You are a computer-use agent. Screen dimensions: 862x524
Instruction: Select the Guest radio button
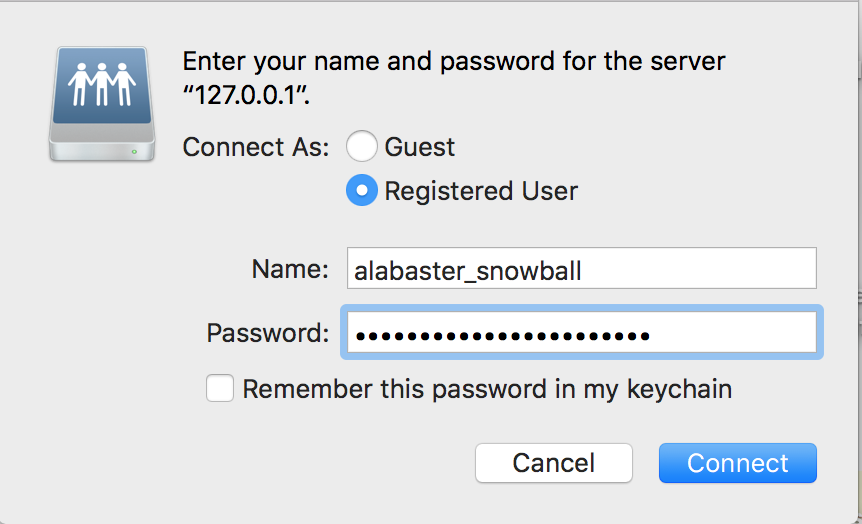pos(361,147)
